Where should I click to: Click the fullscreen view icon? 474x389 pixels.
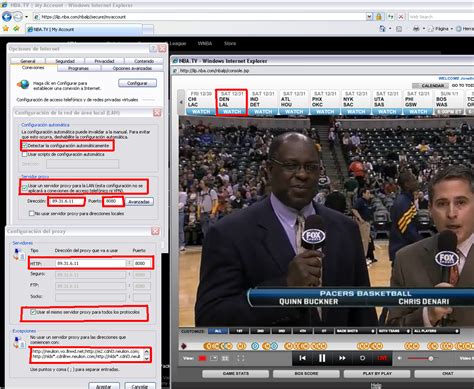241,358
